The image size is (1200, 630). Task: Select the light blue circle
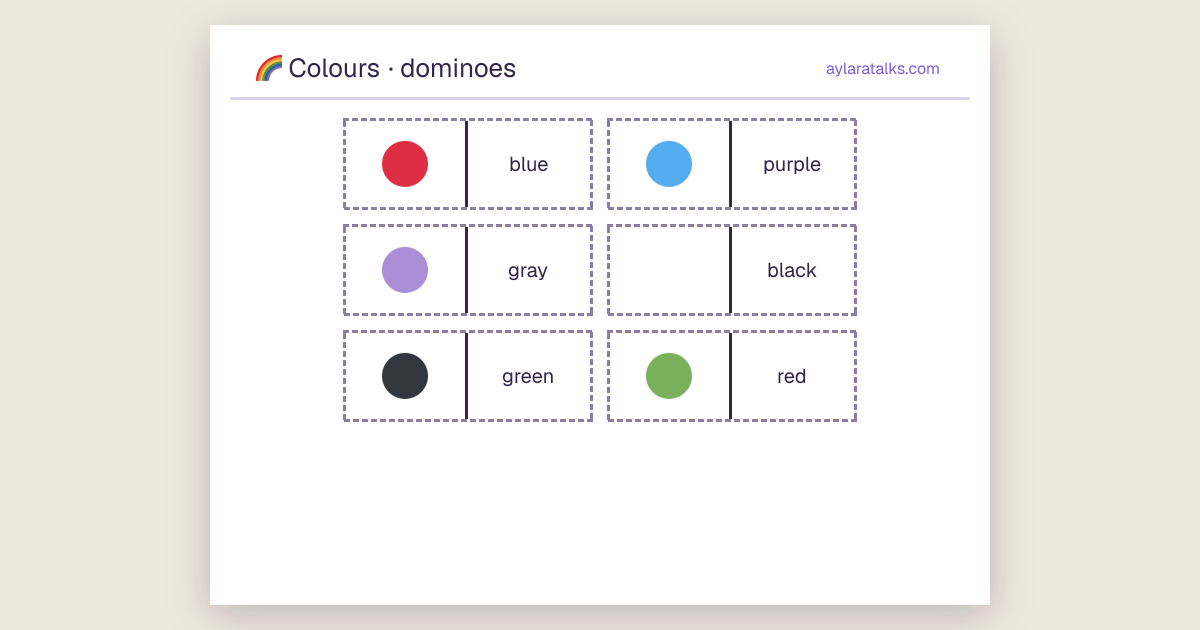point(669,164)
